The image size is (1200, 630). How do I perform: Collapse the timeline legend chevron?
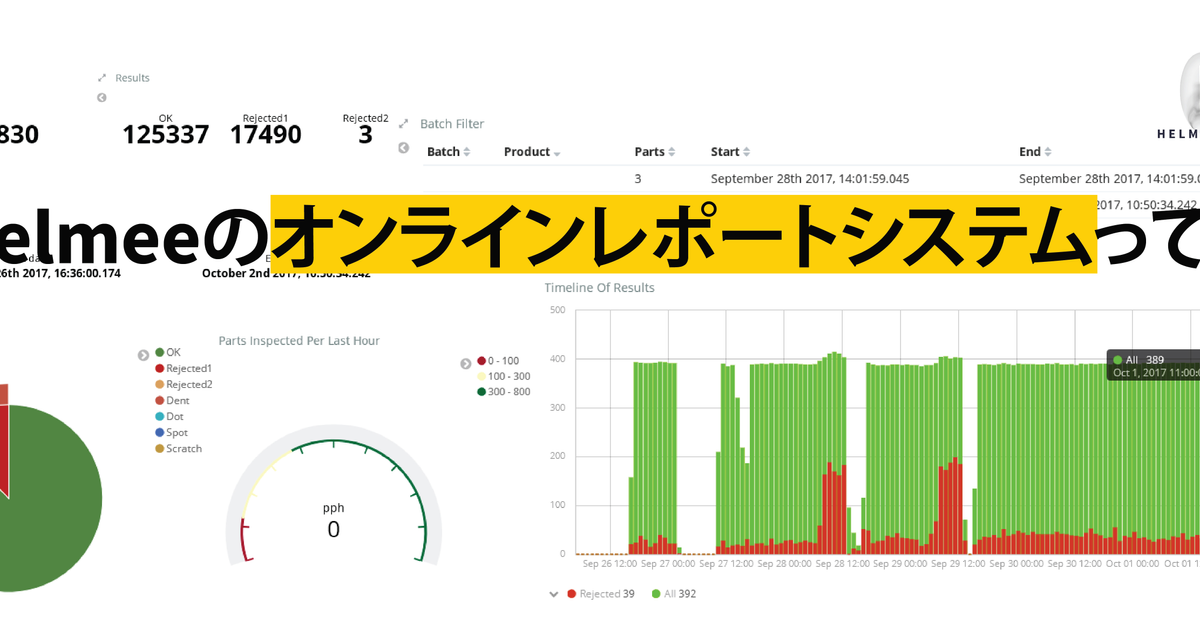(554, 594)
